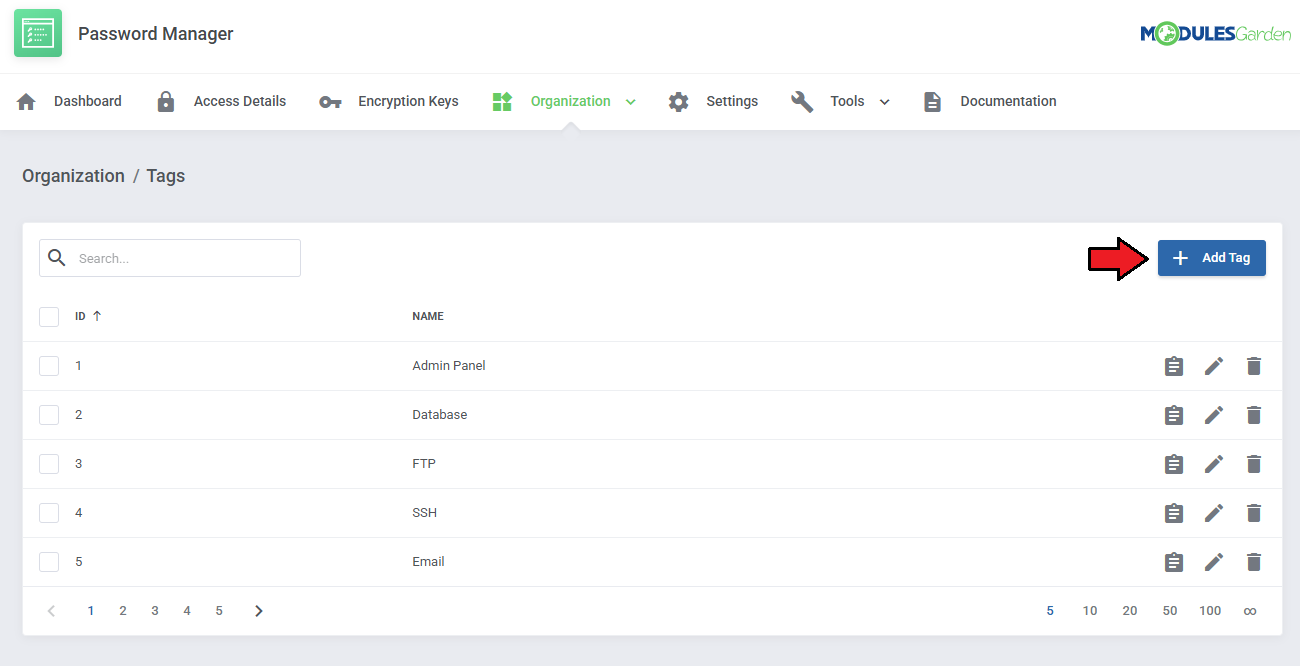Open clipboard details for FTP tag
1300x666 pixels.
[1174, 464]
